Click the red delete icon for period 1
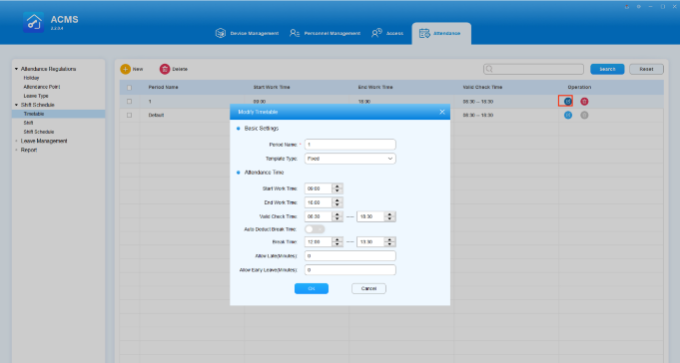Image resolution: width=680 pixels, height=363 pixels. [584, 101]
